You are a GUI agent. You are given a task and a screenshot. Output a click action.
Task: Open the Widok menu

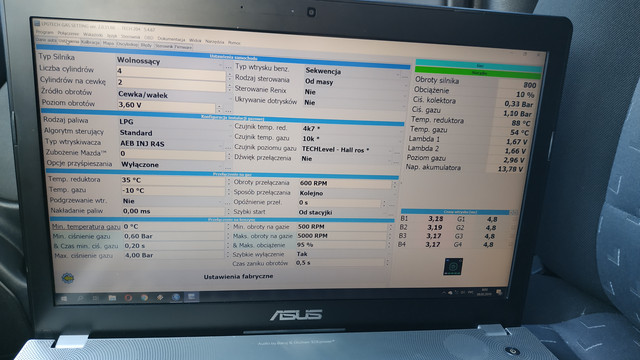point(195,40)
